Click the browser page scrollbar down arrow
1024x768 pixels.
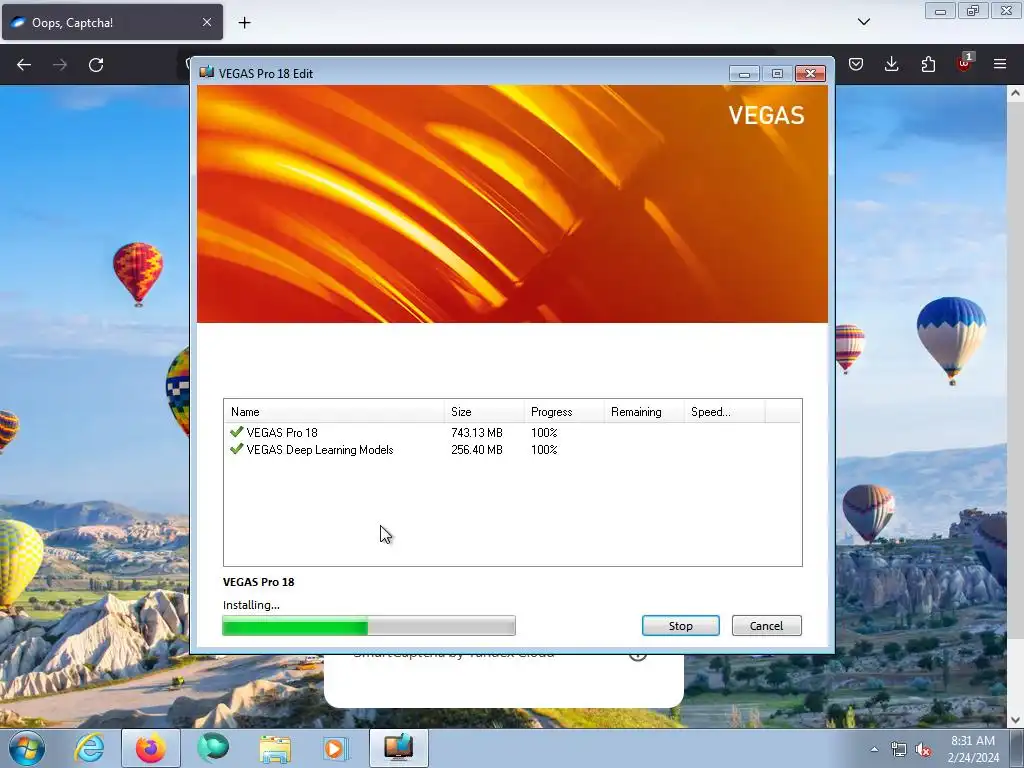point(1015,720)
